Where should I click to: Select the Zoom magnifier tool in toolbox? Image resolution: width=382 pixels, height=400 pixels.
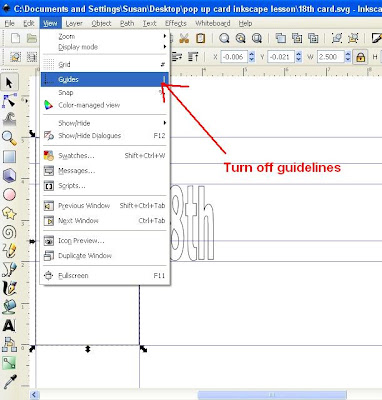tap(9, 138)
